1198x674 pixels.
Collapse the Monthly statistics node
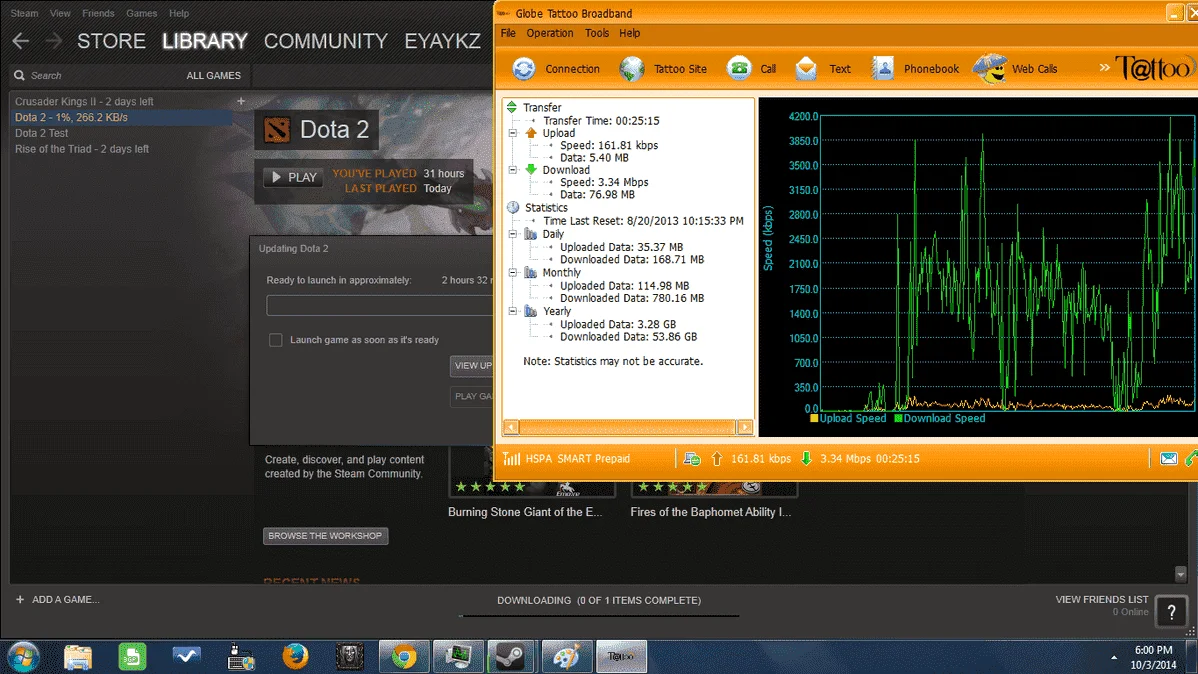coord(513,272)
